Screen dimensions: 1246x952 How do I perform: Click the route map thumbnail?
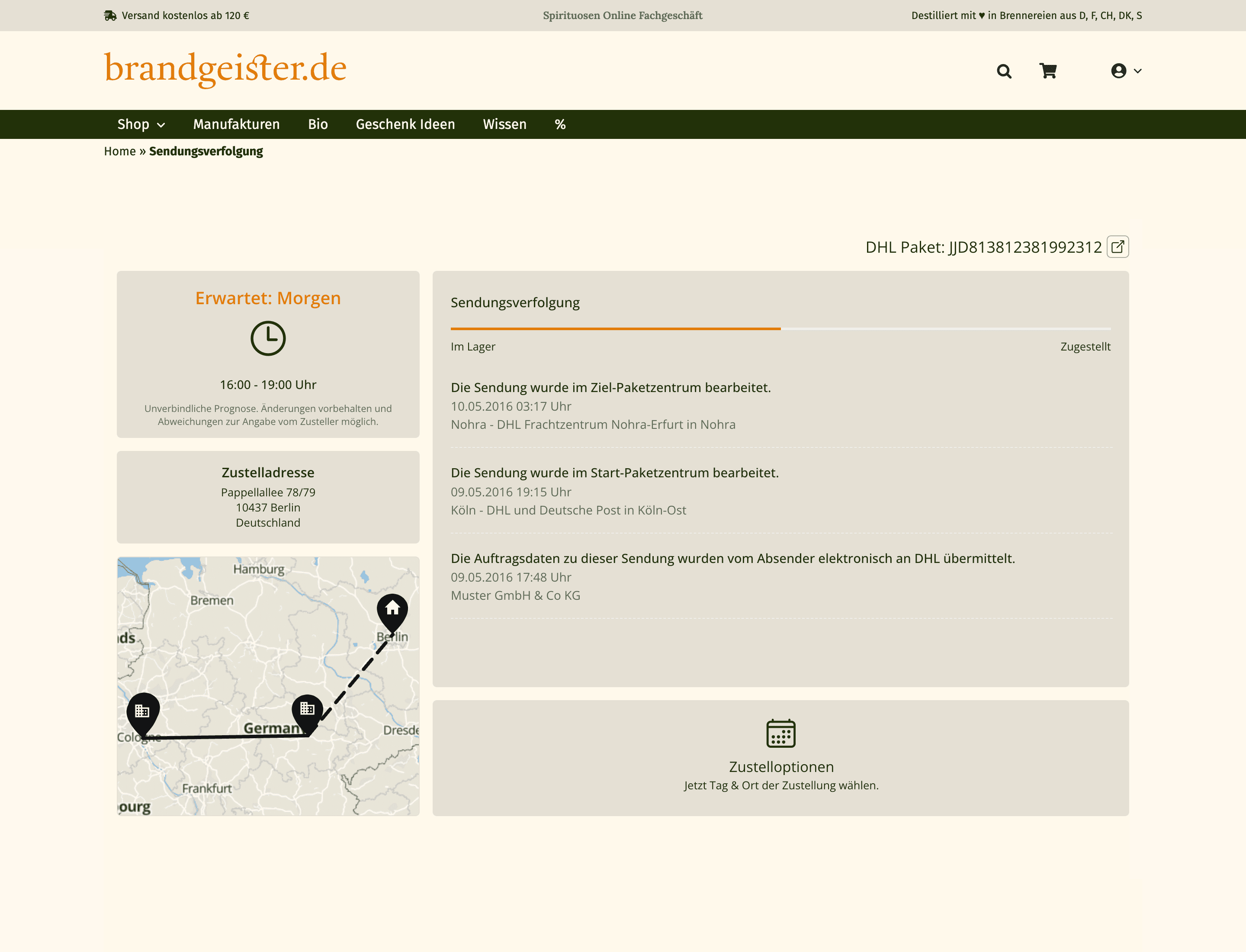pos(268,686)
